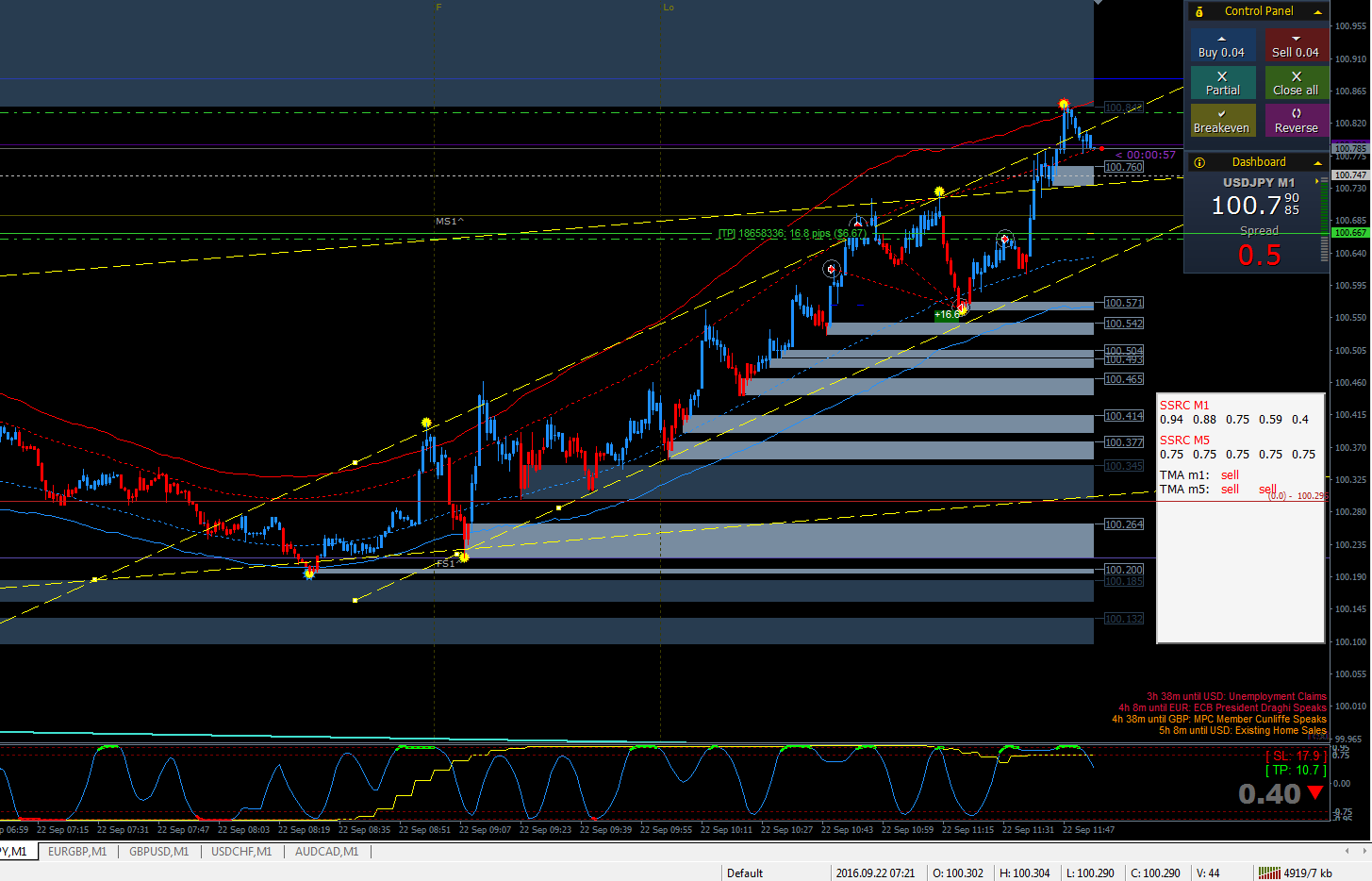Click the 100.760 level label

1123,167
